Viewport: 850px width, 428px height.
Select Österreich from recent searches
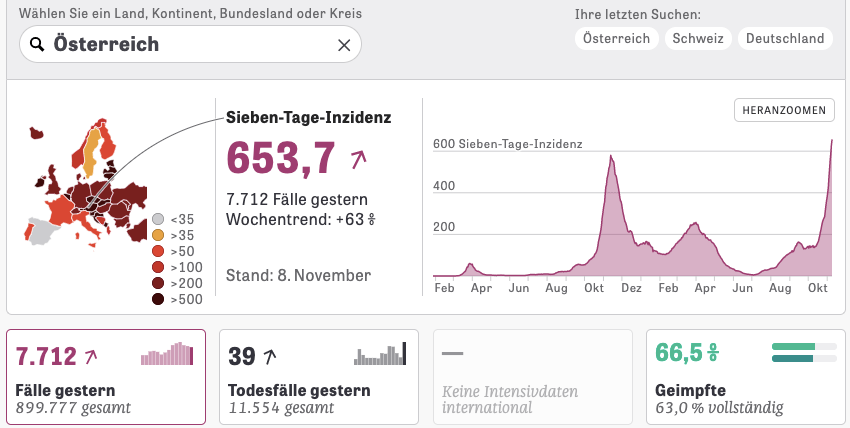(x=617, y=38)
